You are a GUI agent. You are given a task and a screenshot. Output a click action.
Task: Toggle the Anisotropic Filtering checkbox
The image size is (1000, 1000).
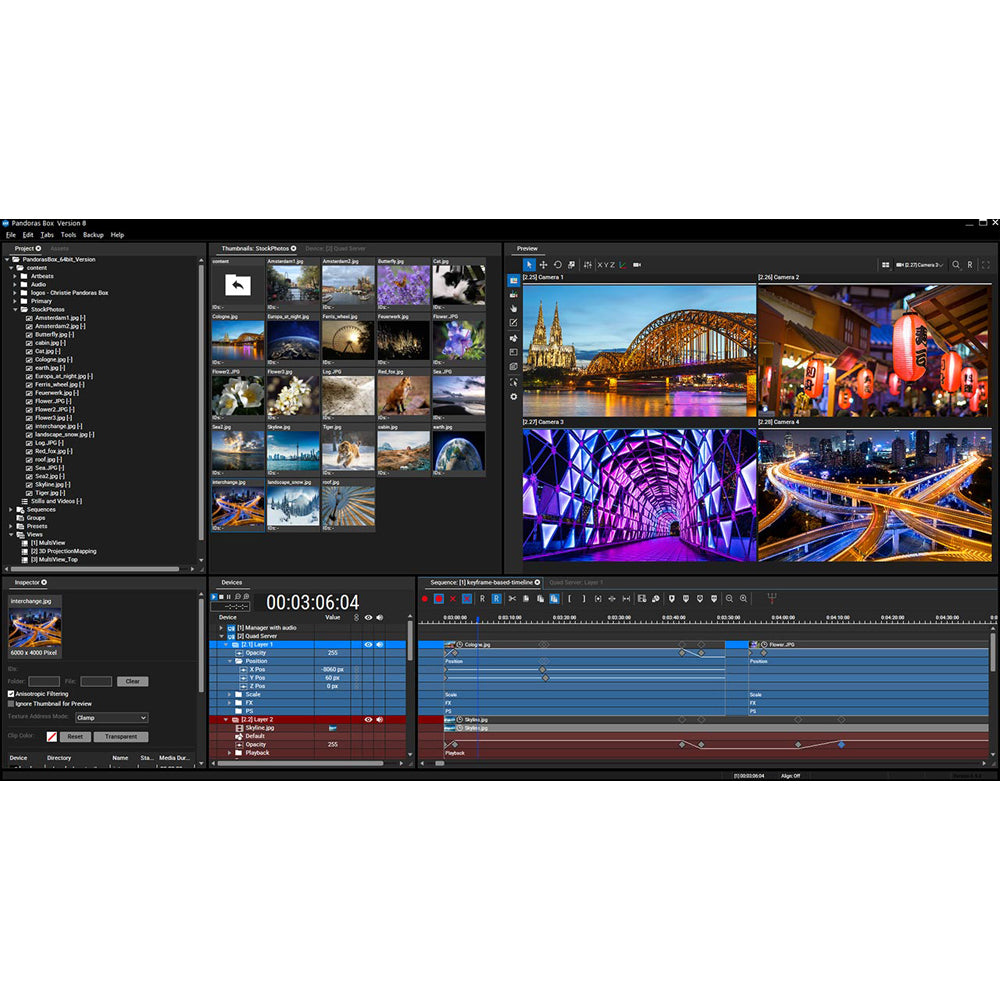(10, 694)
